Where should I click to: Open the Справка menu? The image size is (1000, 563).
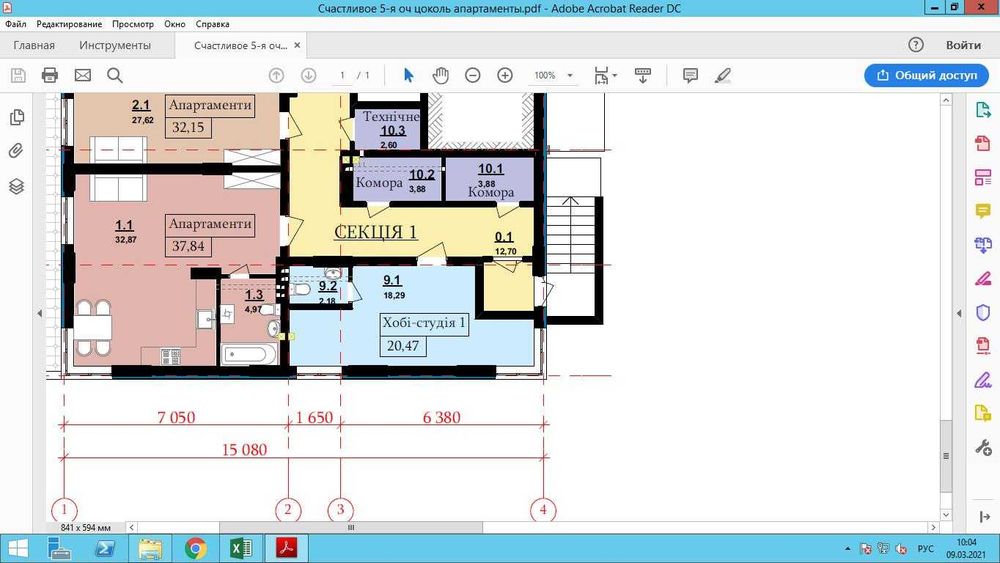coord(212,24)
